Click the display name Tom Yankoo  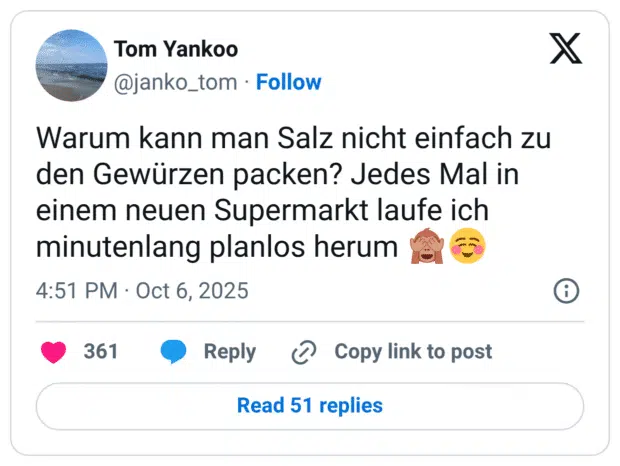[176, 50]
